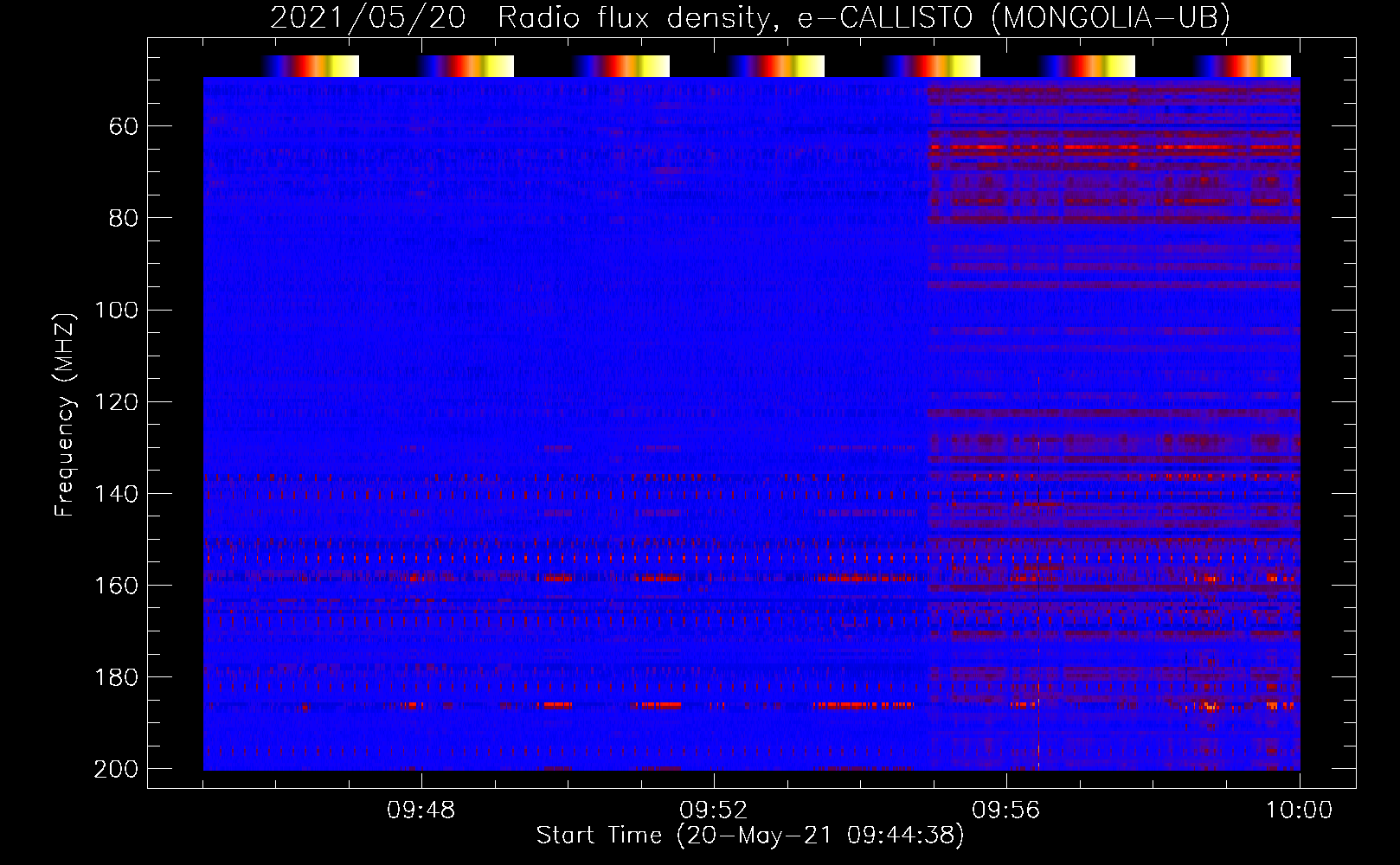
Task: Click the 120 MHz frequency label
Action: [116, 401]
